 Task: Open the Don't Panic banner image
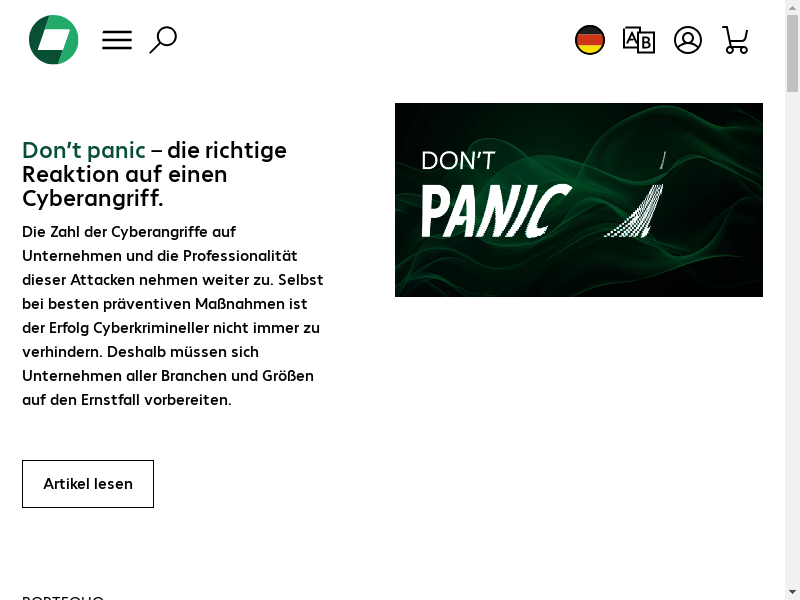[579, 199]
